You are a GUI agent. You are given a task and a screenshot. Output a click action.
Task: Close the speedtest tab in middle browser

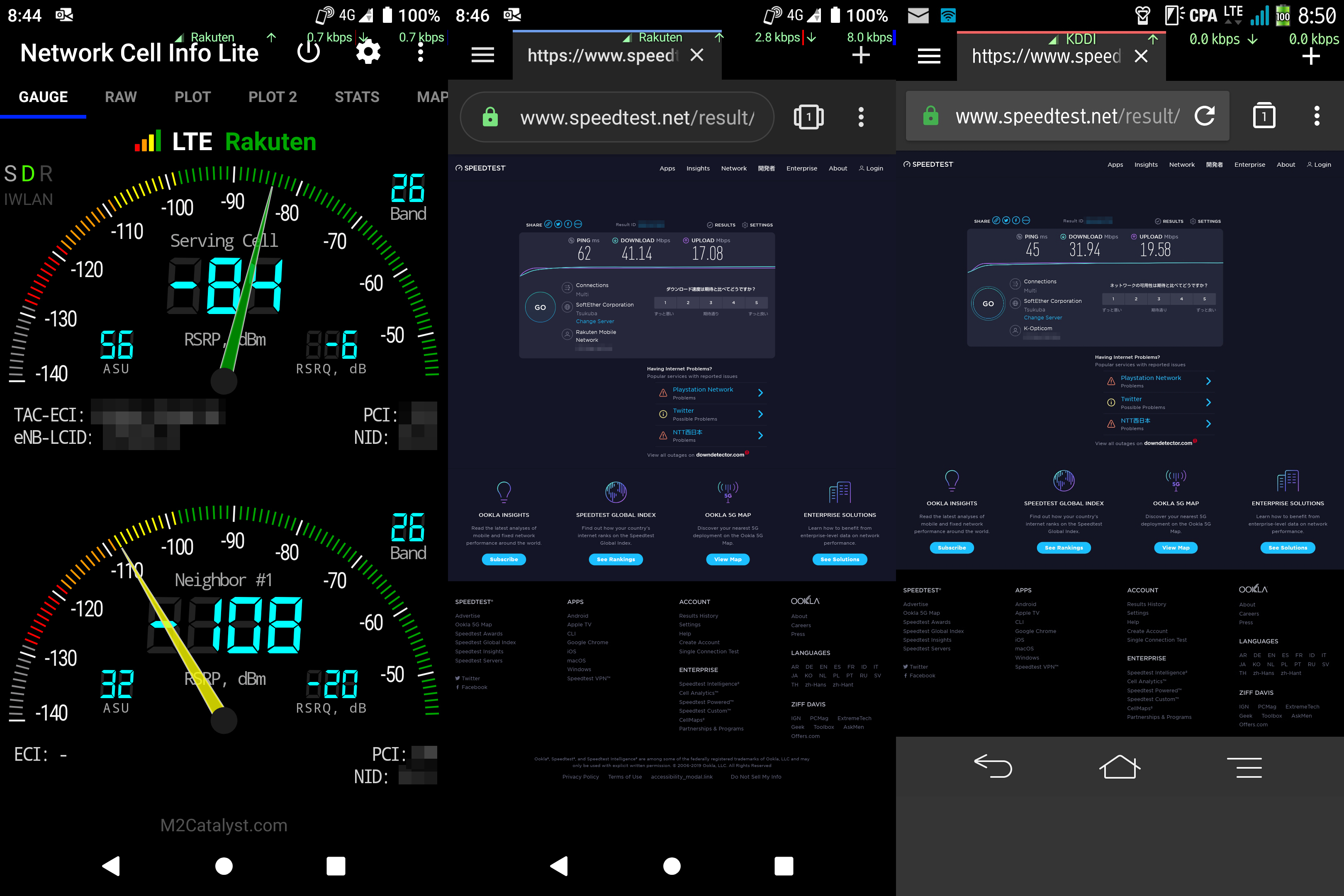click(x=696, y=56)
